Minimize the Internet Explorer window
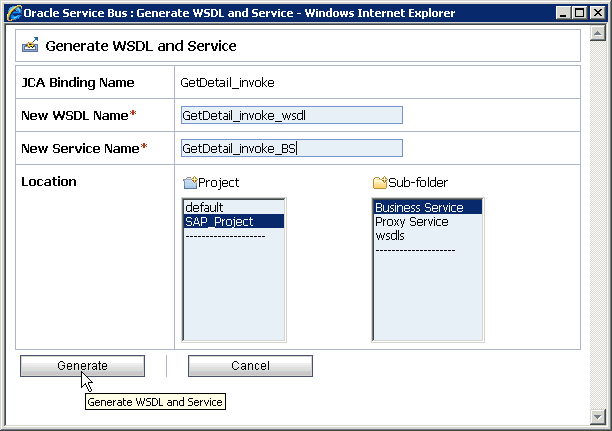 click(563, 13)
